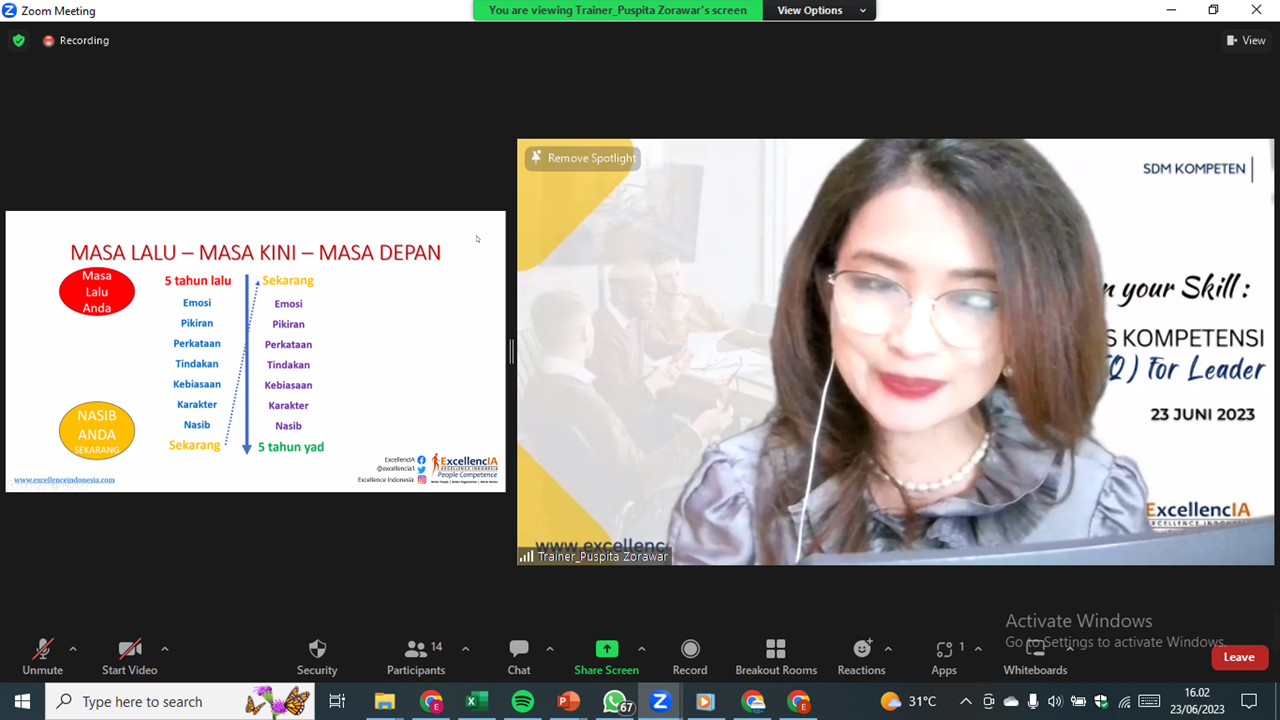The image size is (1280, 720).
Task: Open the last Chrome icon in taskbar
Action: (x=798, y=701)
